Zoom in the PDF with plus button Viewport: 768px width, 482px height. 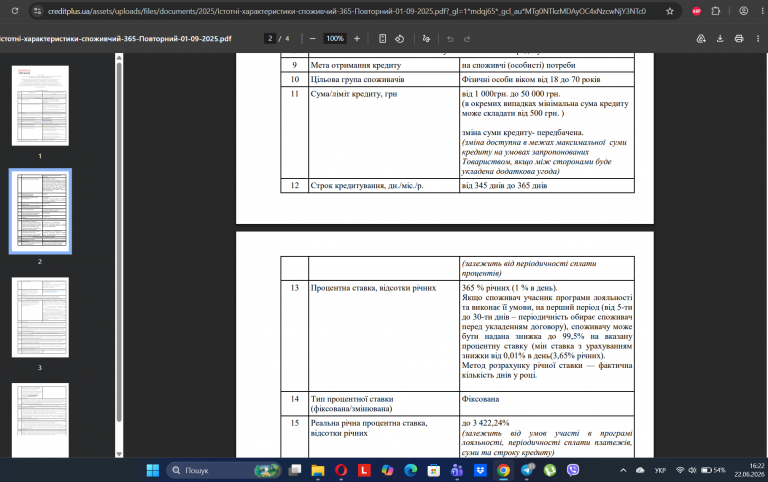pos(357,38)
